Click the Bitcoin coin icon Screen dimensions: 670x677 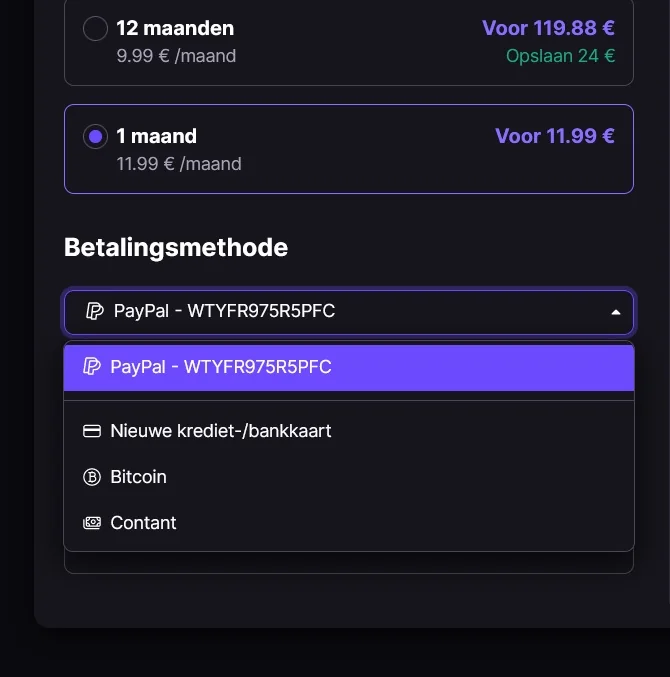[x=92, y=477]
